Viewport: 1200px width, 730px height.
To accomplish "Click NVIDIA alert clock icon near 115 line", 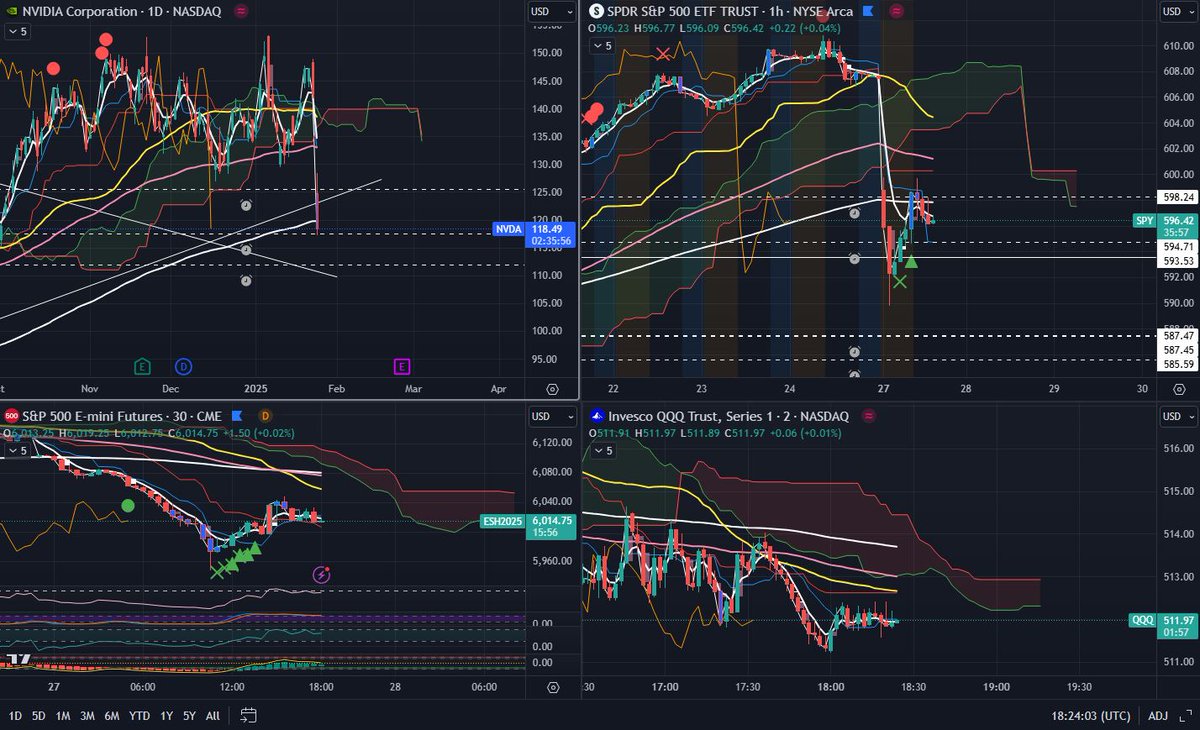I will [x=247, y=250].
